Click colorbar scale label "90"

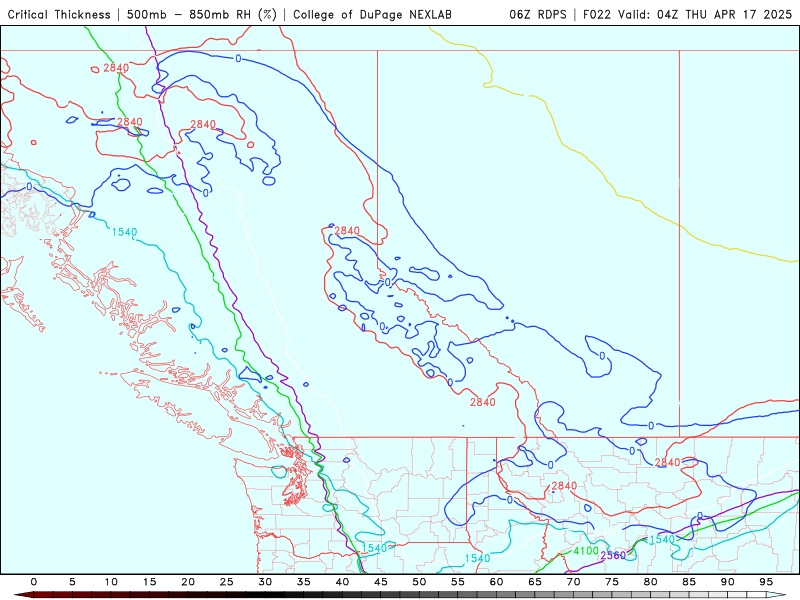coord(728,582)
